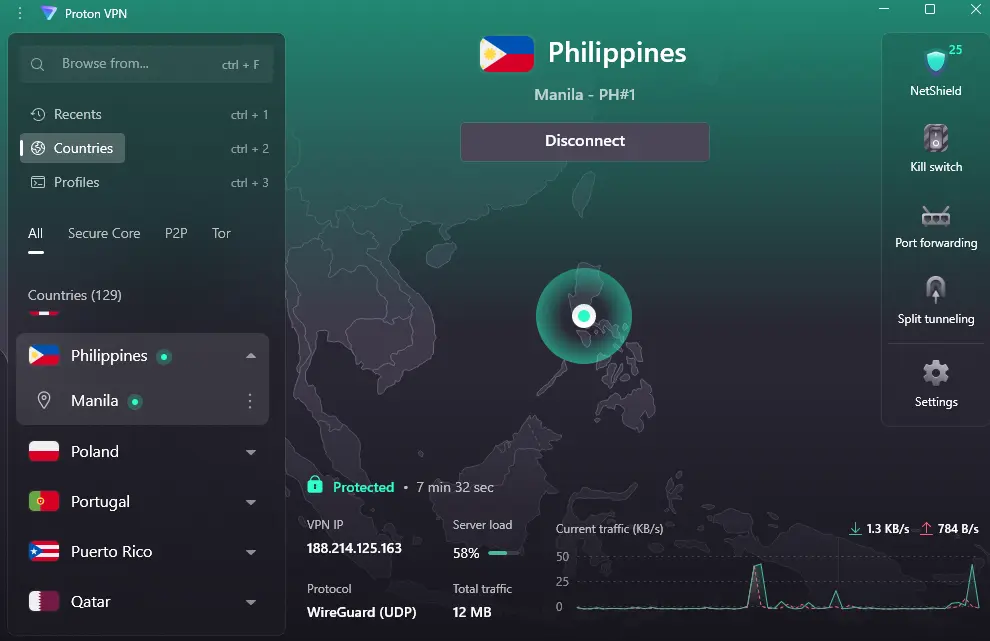
Task: Click the 7 min 32 sec session timer
Action: coord(455,487)
